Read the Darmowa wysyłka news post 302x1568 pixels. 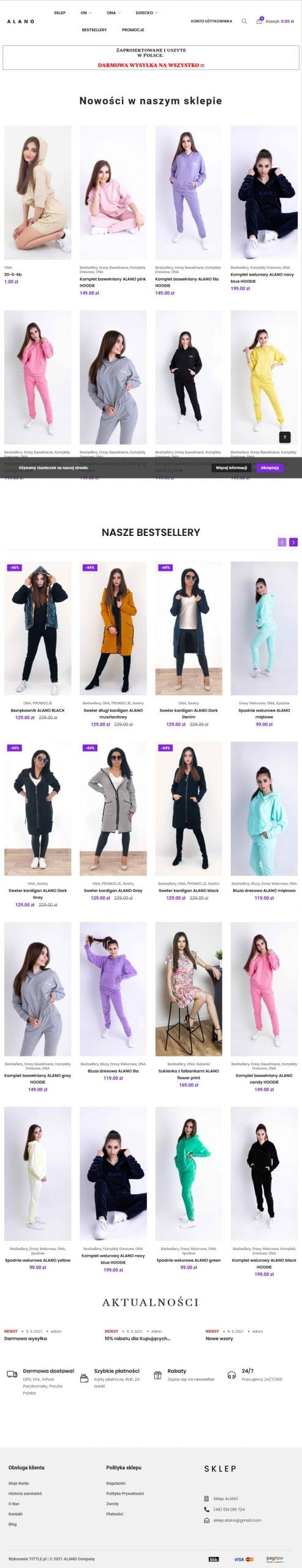(x=26, y=1339)
